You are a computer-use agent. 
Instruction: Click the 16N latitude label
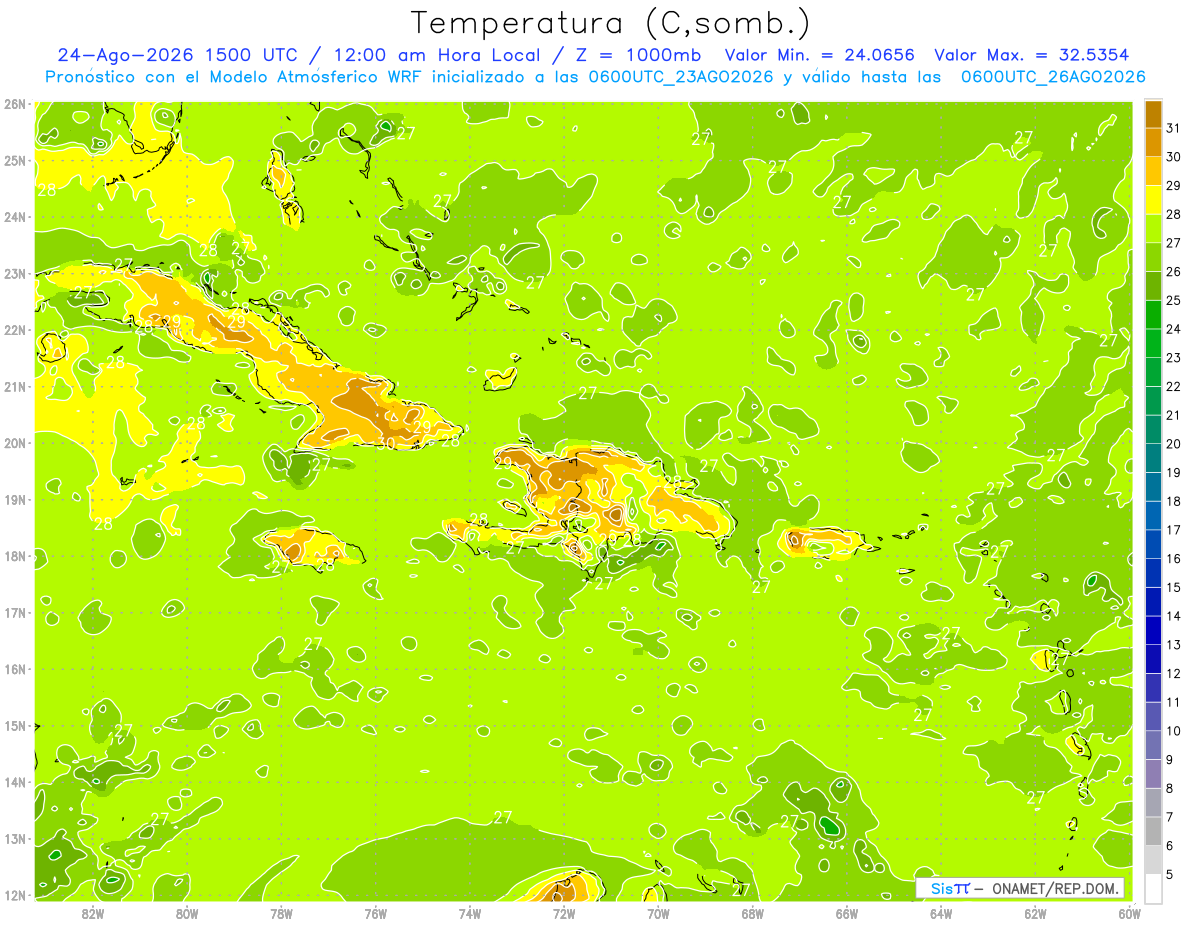tap(15, 669)
